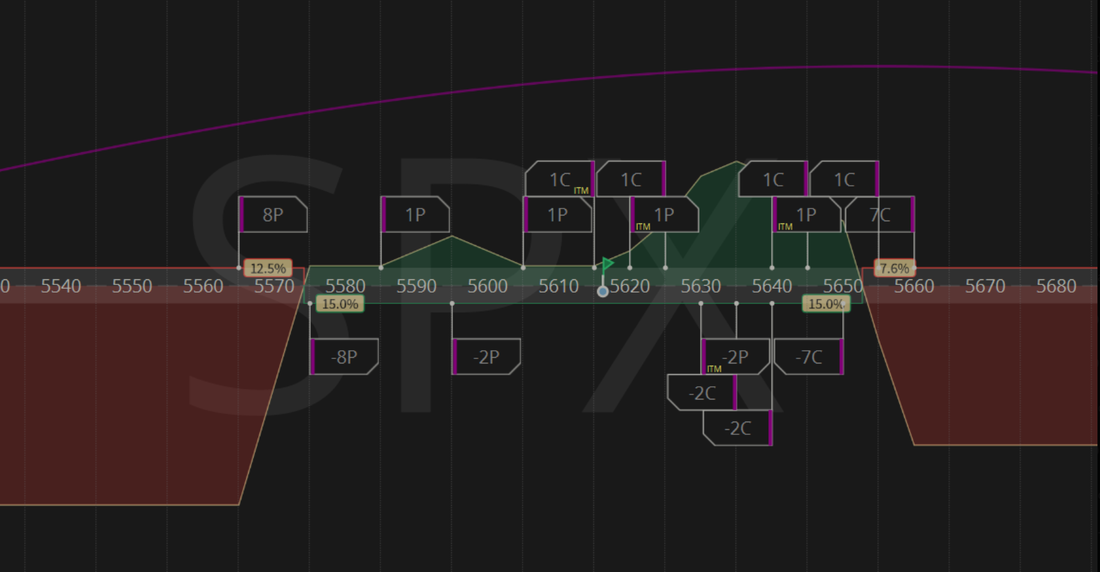Image resolution: width=1100 pixels, height=572 pixels.
Task: Click the 5610 strike label
Action: [559, 286]
